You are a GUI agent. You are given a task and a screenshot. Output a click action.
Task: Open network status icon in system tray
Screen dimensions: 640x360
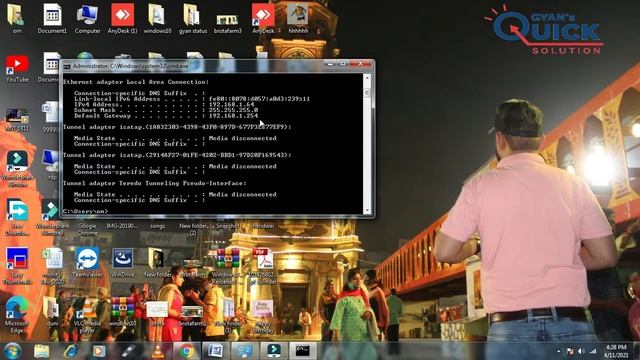pyautogui.click(x=593, y=351)
